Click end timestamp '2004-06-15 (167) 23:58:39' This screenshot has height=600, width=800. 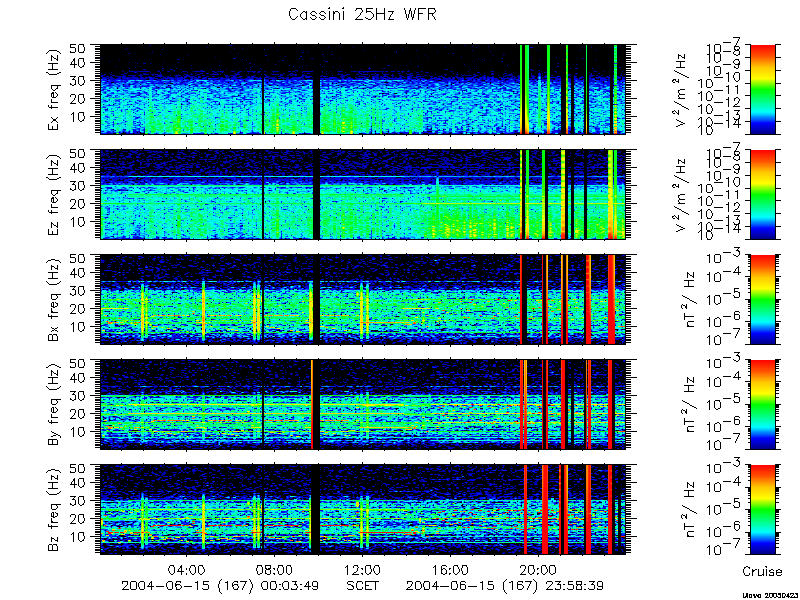click(505, 586)
